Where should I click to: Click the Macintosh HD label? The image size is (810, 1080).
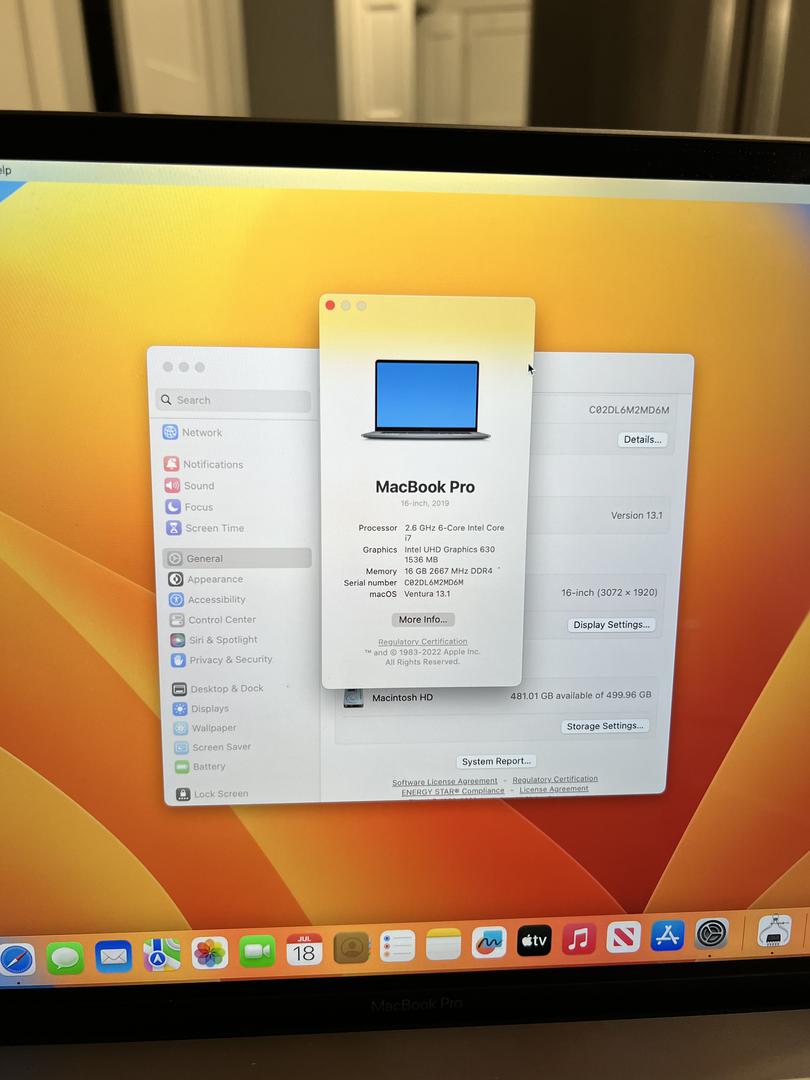[x=402, y=698]
